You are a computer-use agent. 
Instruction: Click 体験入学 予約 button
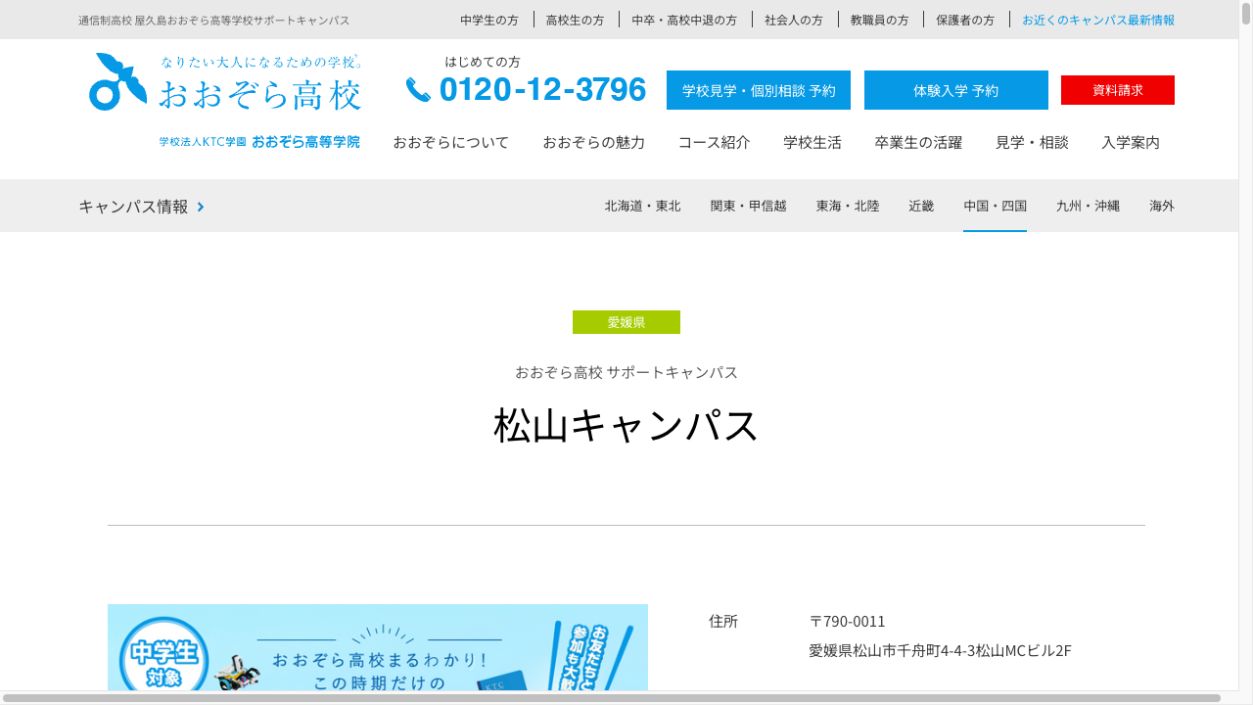(x=956, y=90)
